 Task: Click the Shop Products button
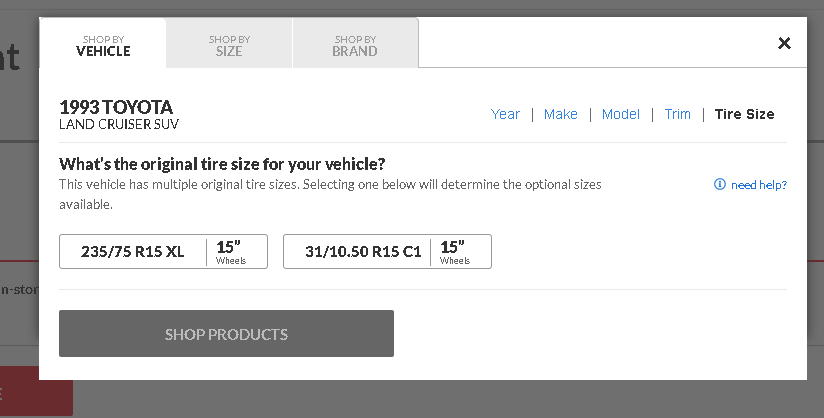click(x=226, y=333)
